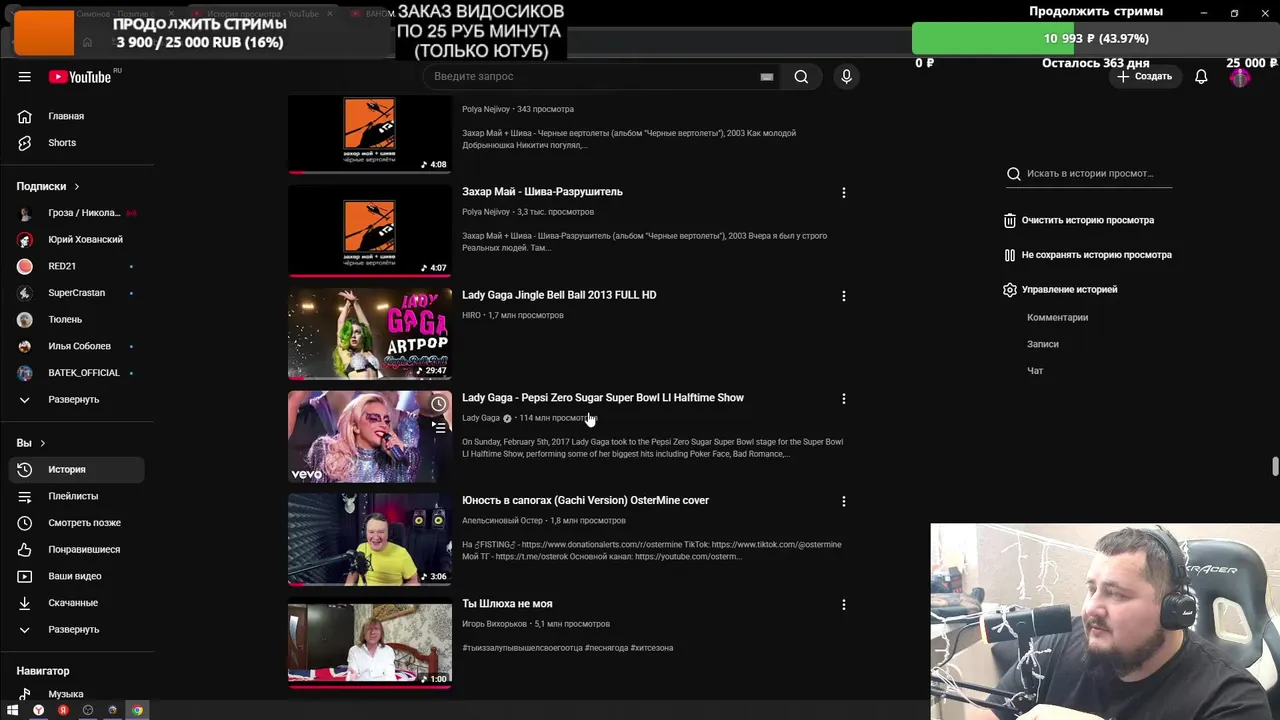Open first Polya Nejivoy channel link, 343 просмотра
The width and height of the screenshot is (1280, 720).
pos(486,109)
